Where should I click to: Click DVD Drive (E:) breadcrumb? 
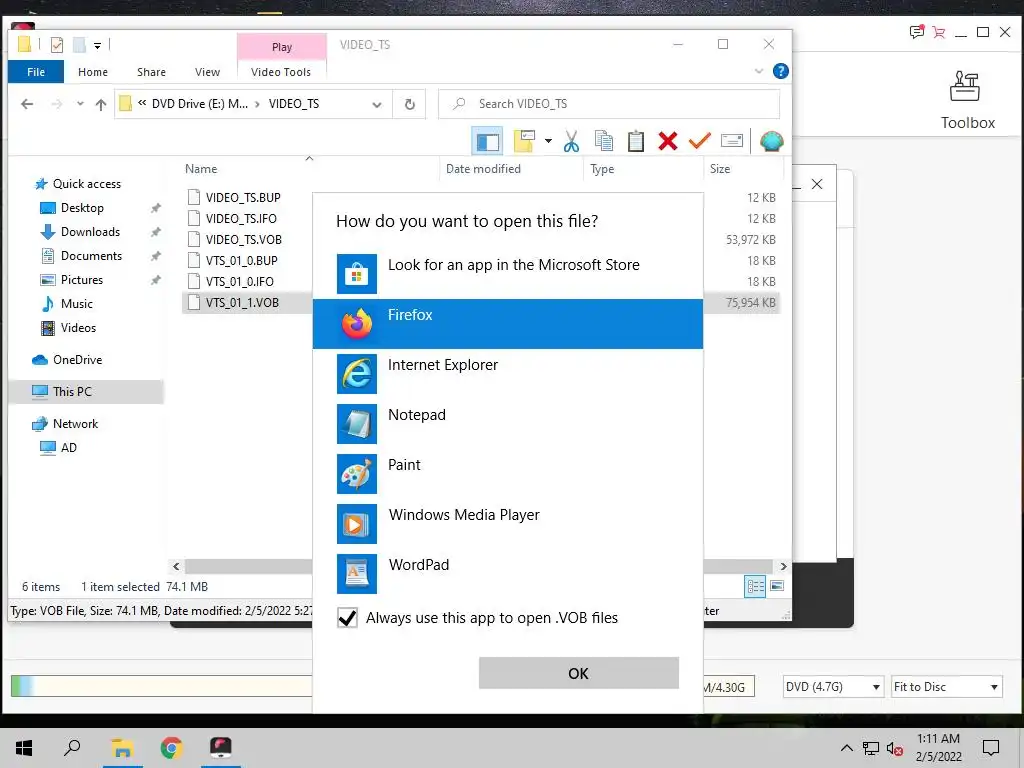(200, 104)
